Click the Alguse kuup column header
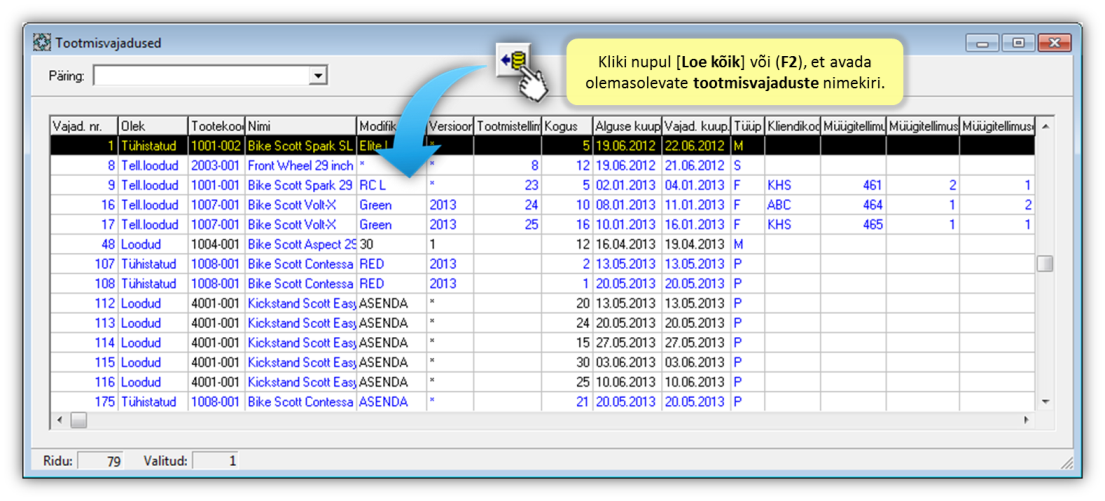Viewport: 1105px width, 501px height. [x=627, y=126]
